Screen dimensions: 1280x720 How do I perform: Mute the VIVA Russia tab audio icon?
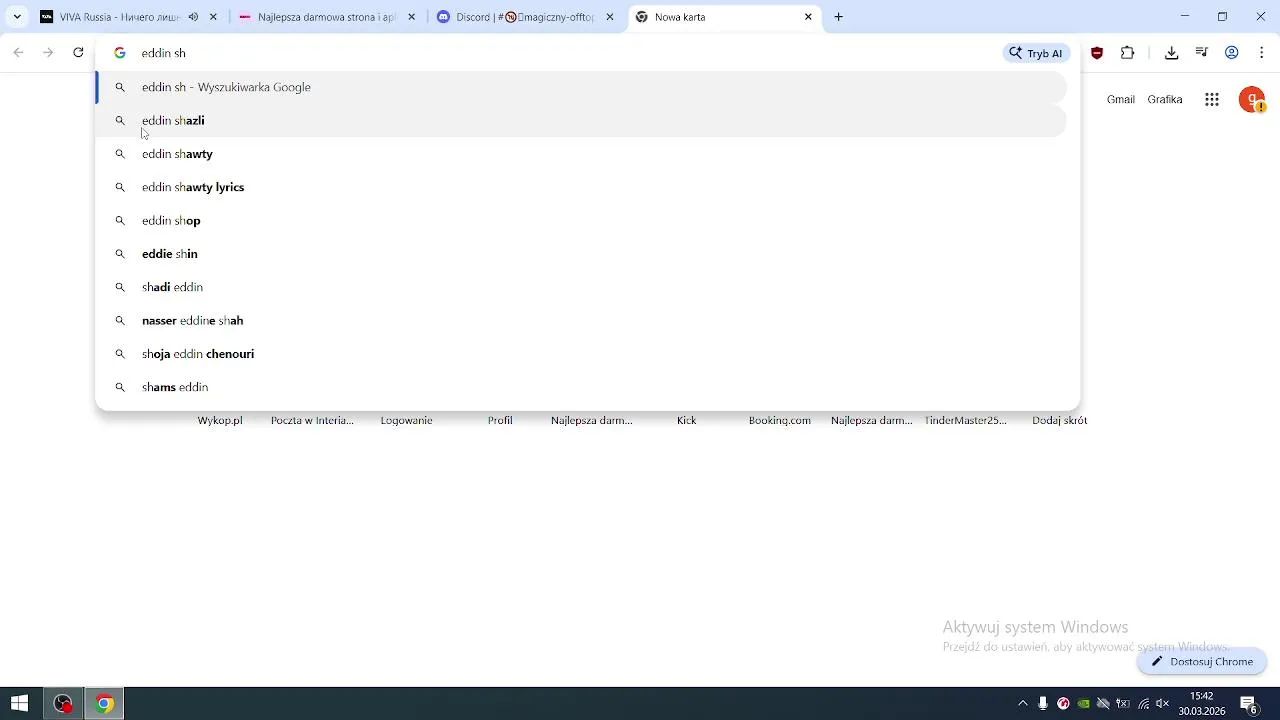coord(193,17)
